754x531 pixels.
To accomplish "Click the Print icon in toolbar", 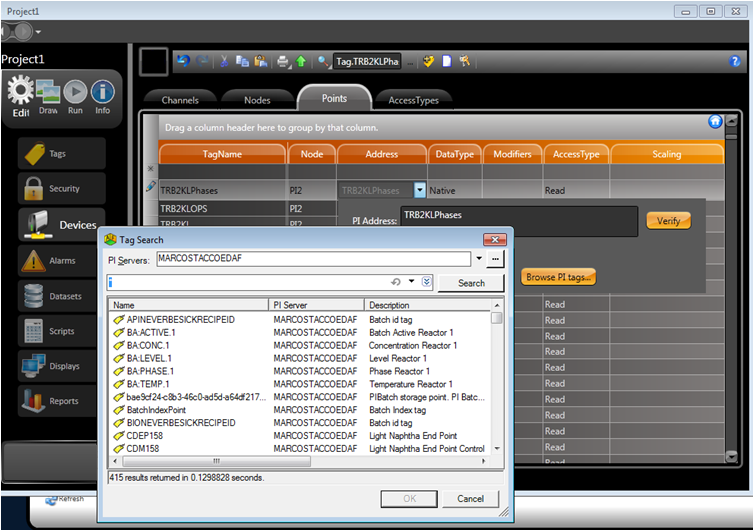I will pyautogui.click(x=283, y=61).
